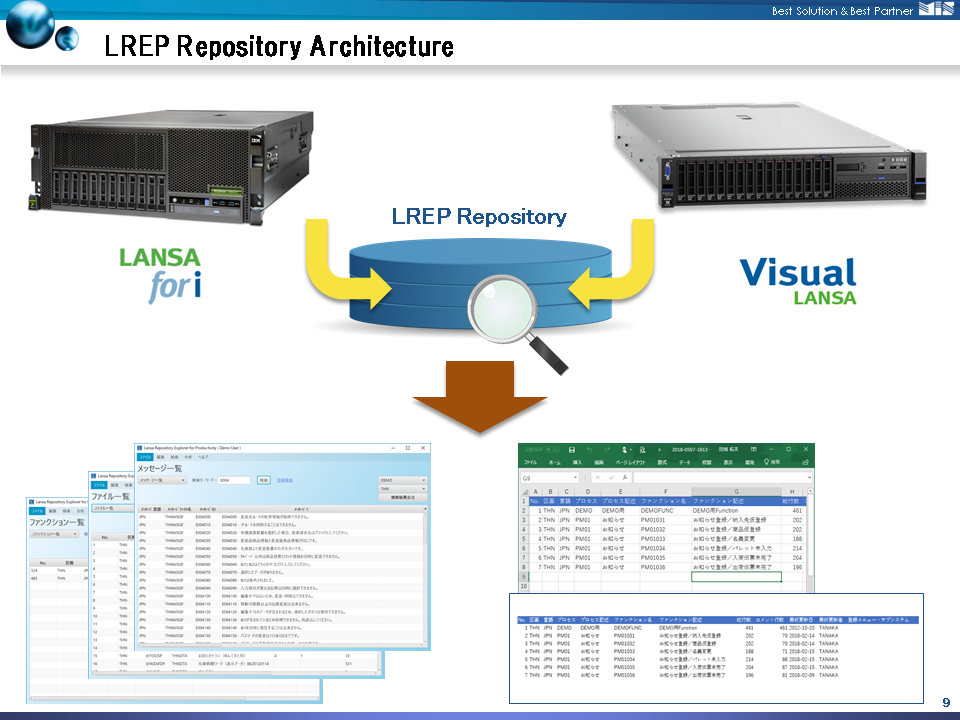Switch to the 挿入 tab in Excel

[x=577, y=462]
